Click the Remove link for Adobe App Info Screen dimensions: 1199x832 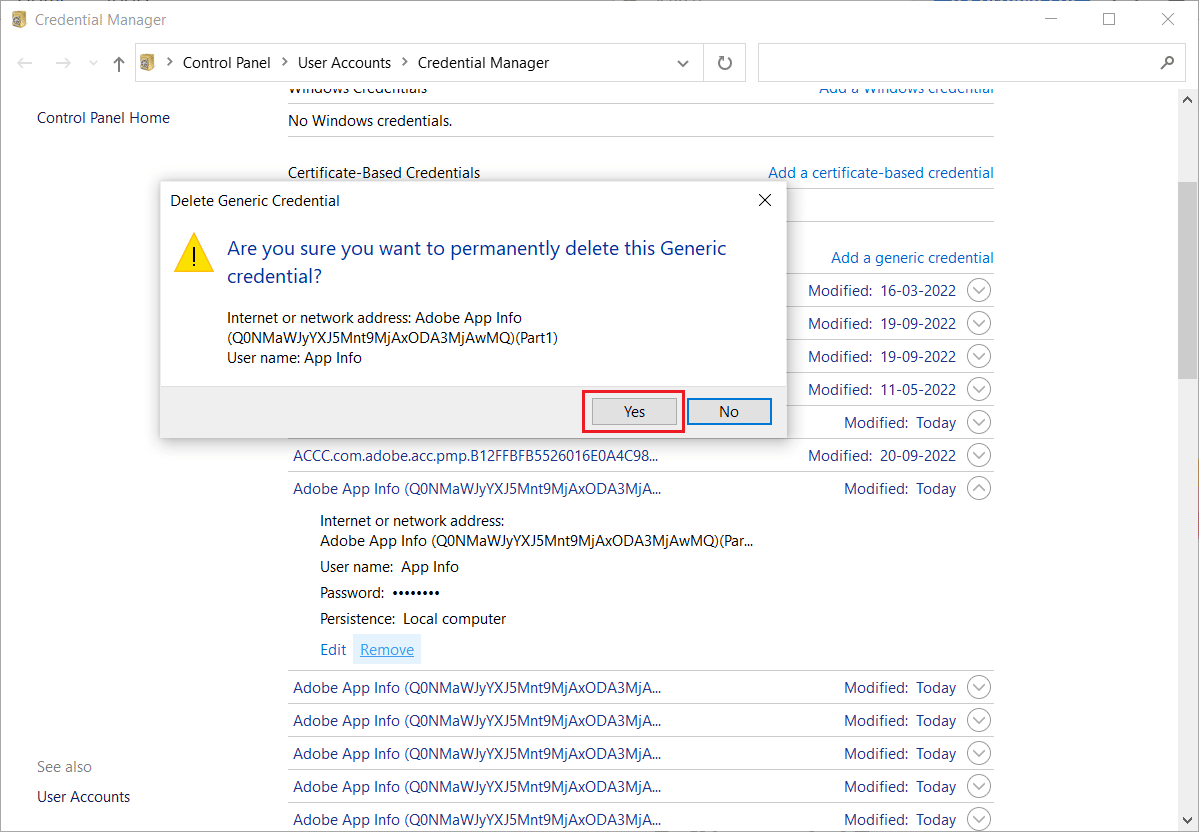[387, 649]
